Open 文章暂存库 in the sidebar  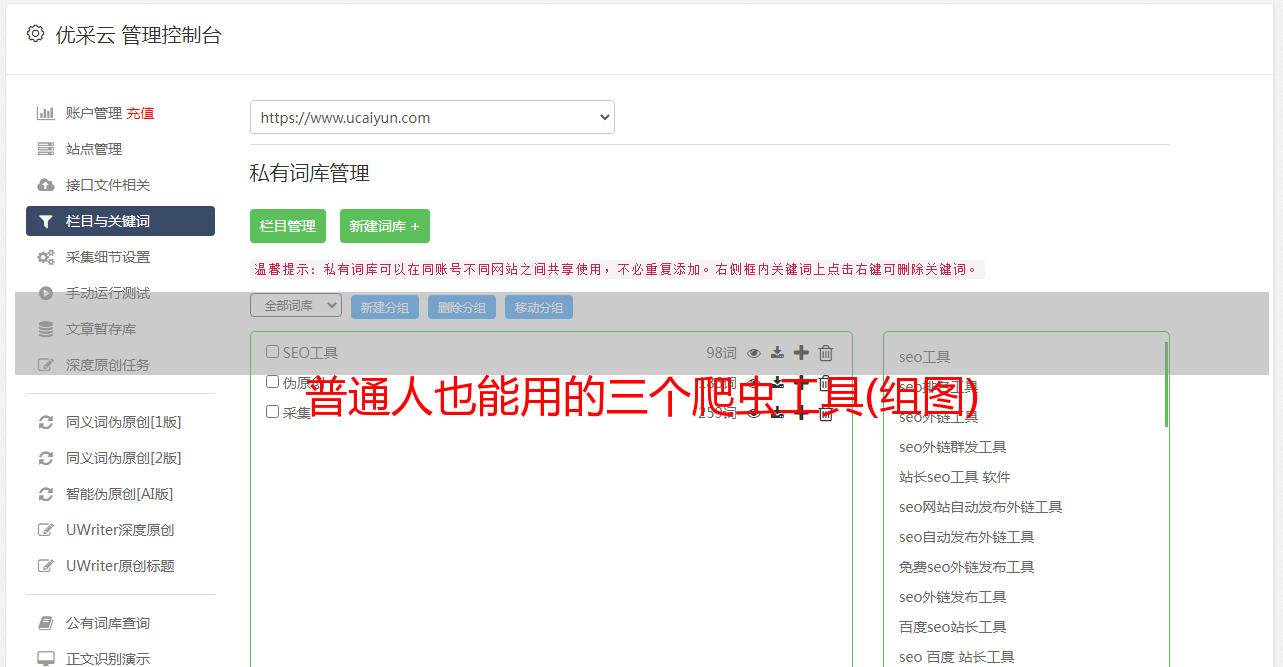[101, 329]
